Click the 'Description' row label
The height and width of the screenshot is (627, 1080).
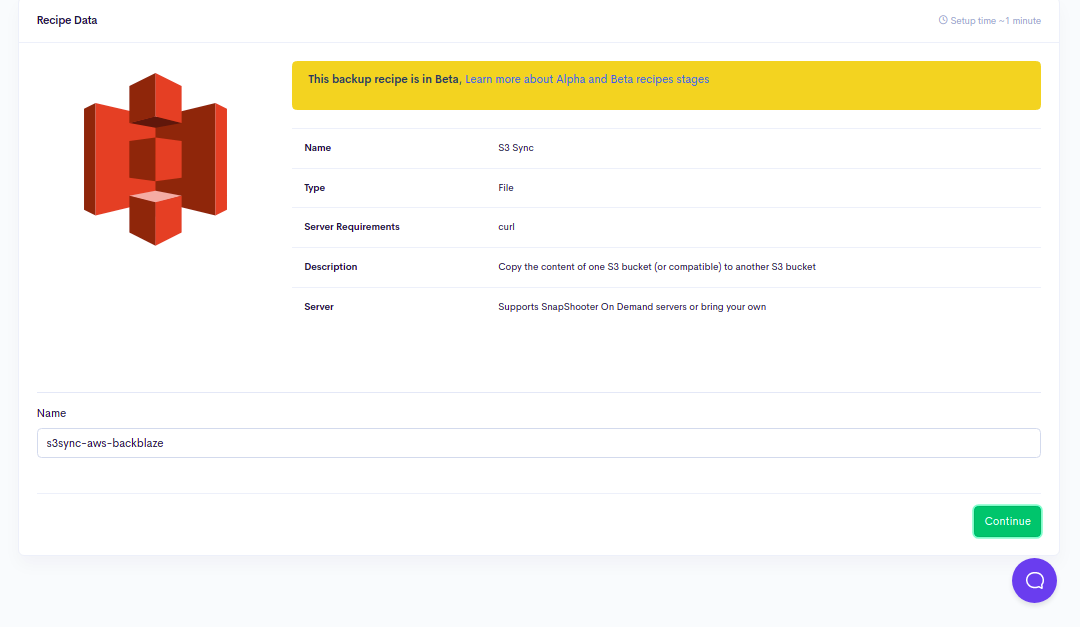331,267
